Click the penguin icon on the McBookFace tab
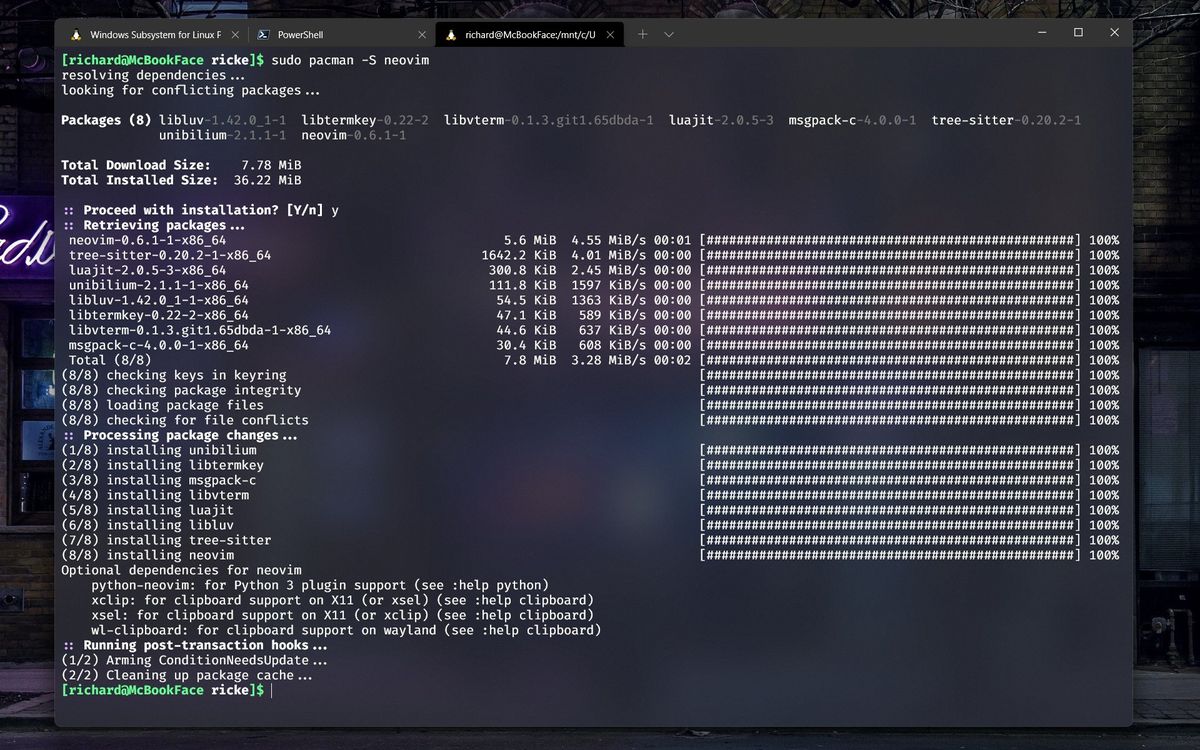Viewport: 1200px width, 750px height. pos(452,32)
